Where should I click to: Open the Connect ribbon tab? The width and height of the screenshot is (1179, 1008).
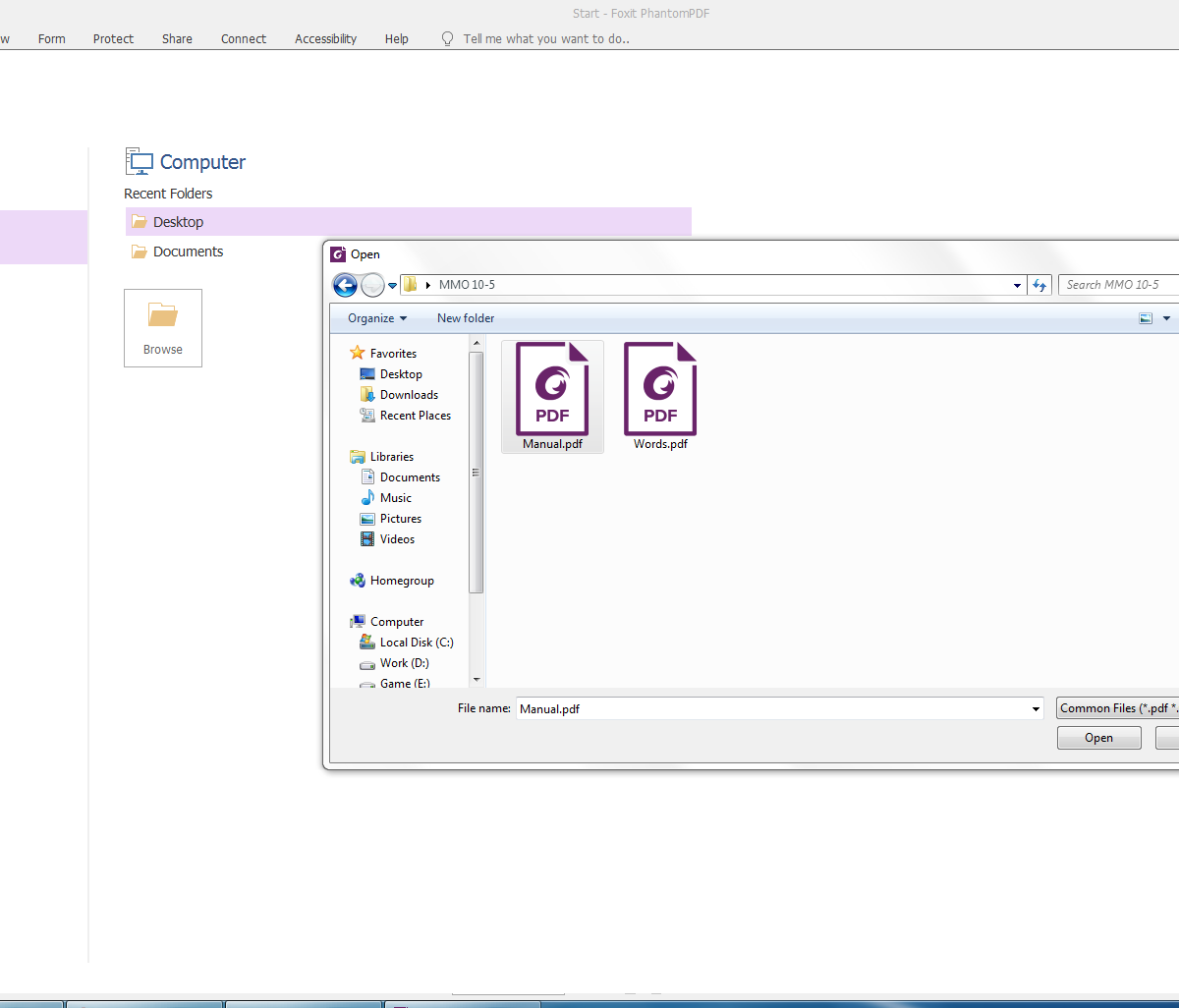coord(244,39)
